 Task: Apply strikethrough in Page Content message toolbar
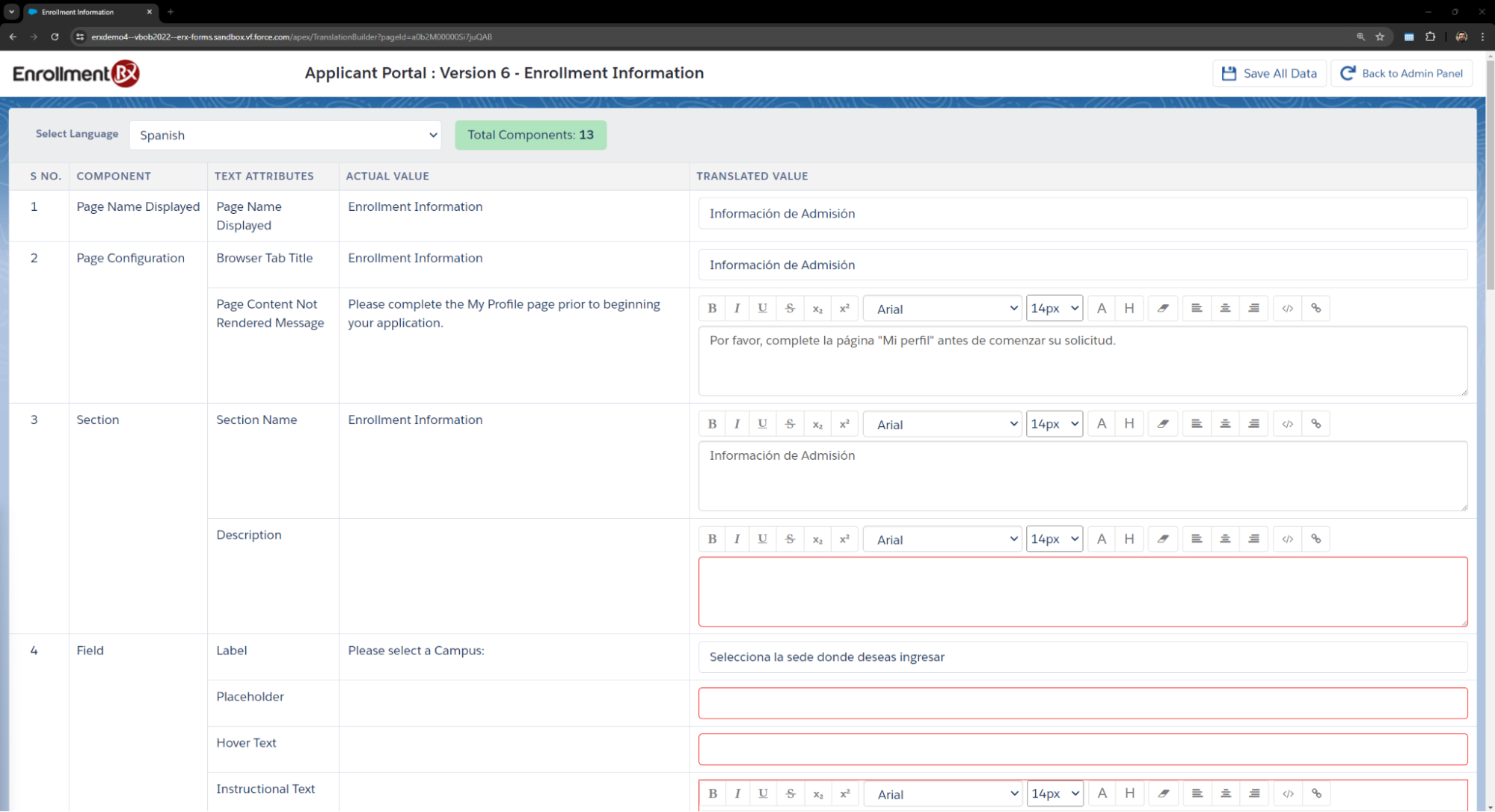790,308
